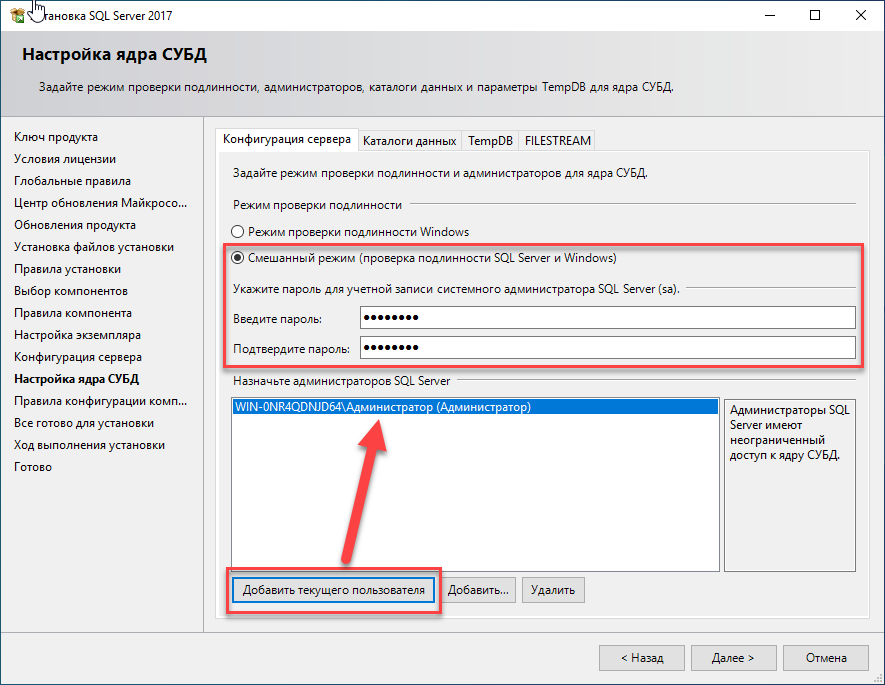Viewport: 885px width, 685px height.
Task: Switch to the Каталоги данных tab
Action: pyautogui.click(x=409, y=141)
